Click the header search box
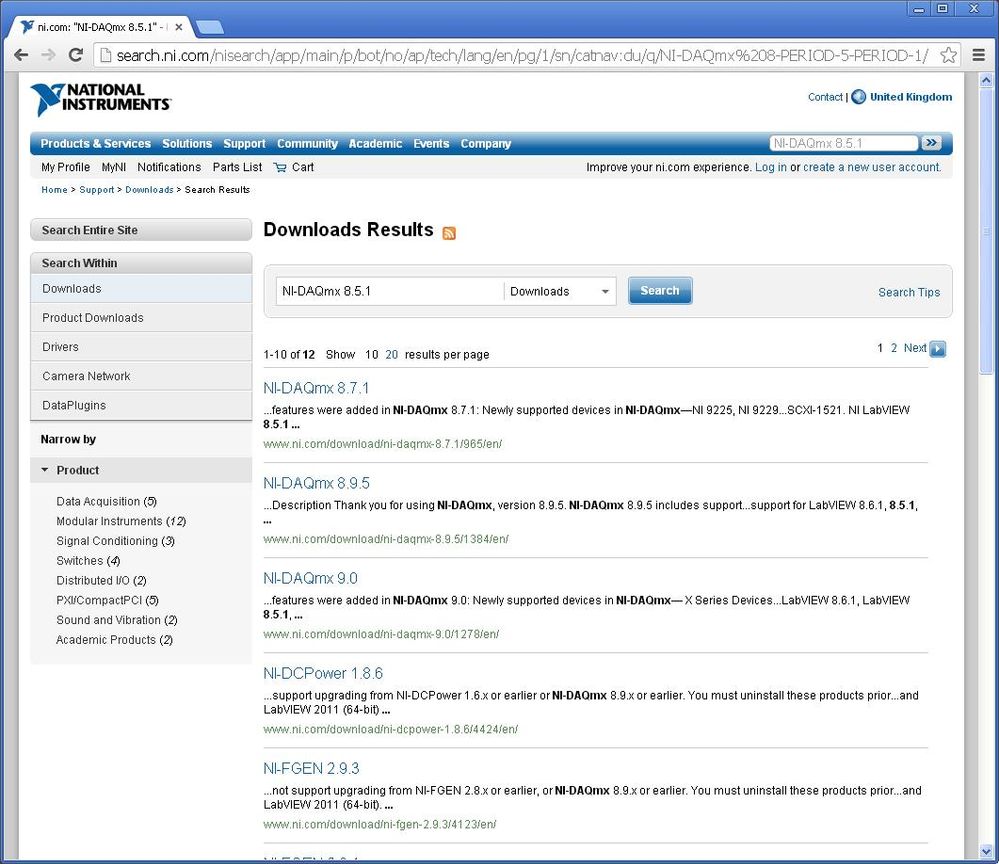999x864 pixels. click(x=844, y=143)
